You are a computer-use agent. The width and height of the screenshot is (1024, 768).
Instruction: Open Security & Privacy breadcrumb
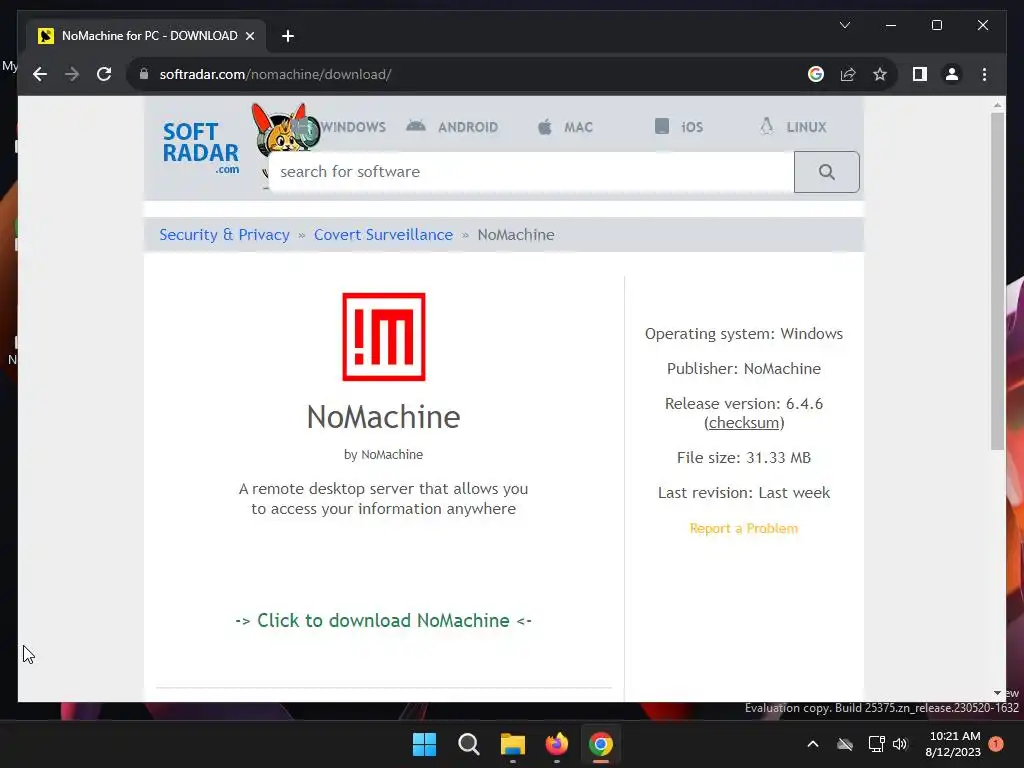pos(224,234)
